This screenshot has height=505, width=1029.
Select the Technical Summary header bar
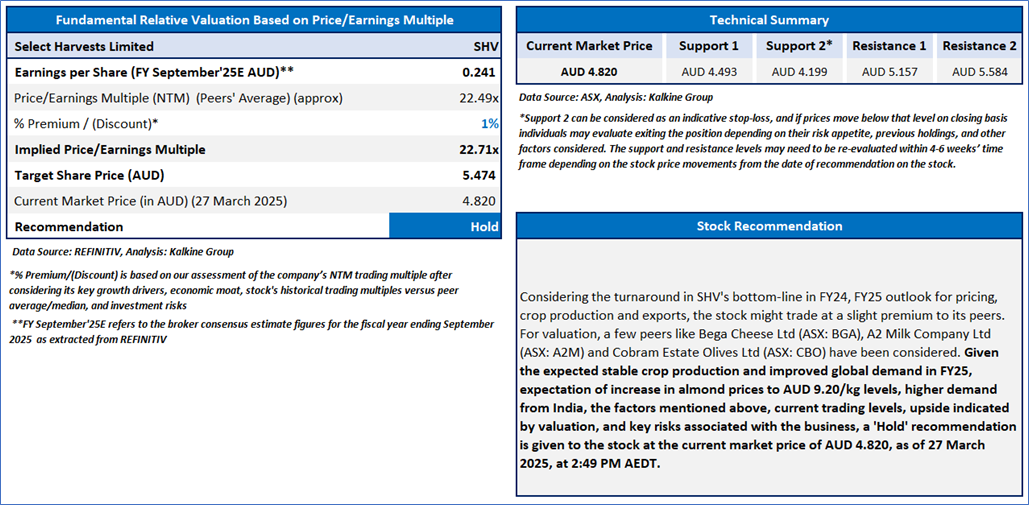768,20
